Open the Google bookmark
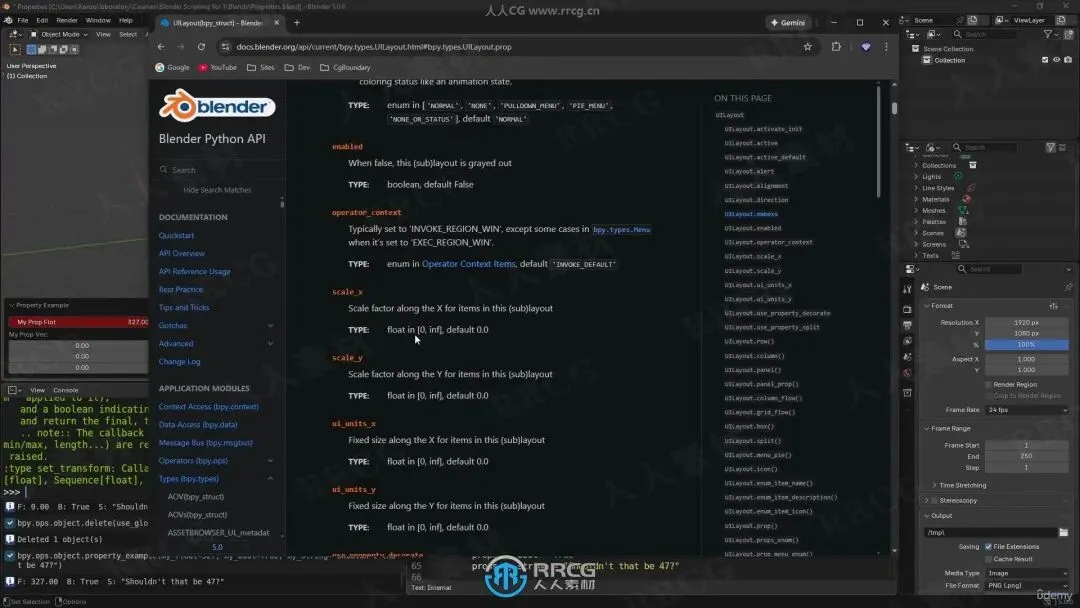 point(172,67)
